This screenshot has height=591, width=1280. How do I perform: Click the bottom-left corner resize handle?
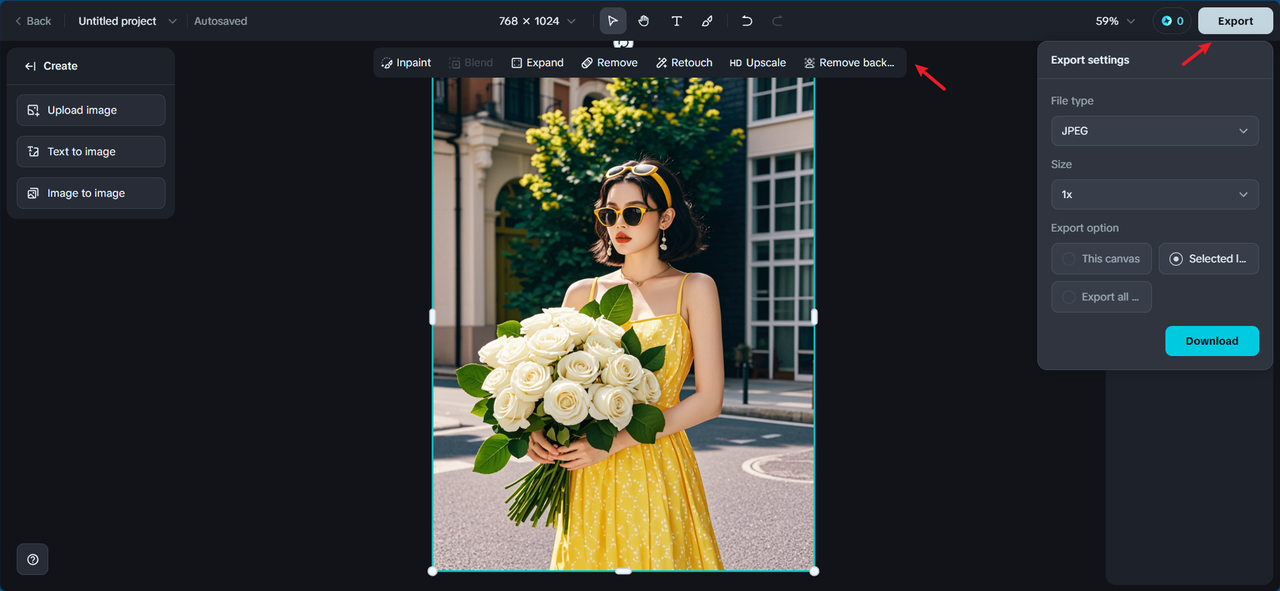click(x=432, y=571)
